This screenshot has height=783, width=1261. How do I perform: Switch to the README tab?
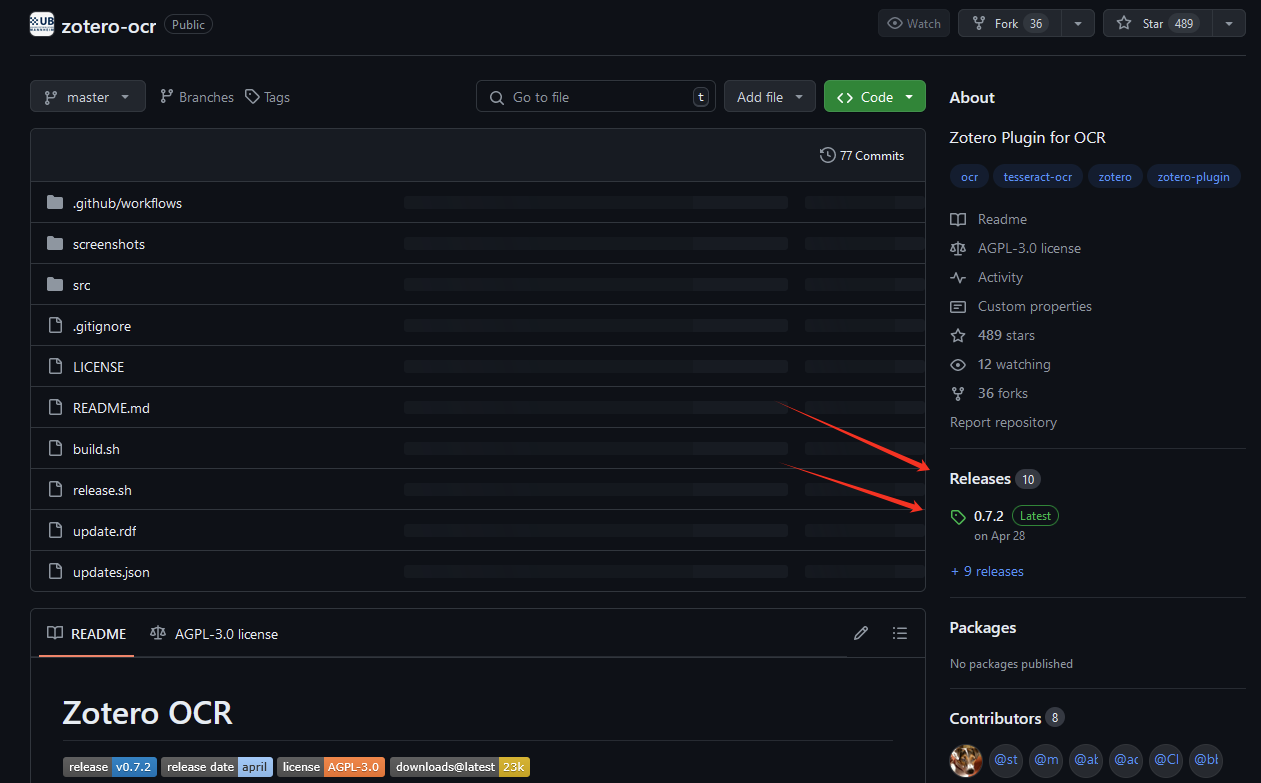[87, 634]
